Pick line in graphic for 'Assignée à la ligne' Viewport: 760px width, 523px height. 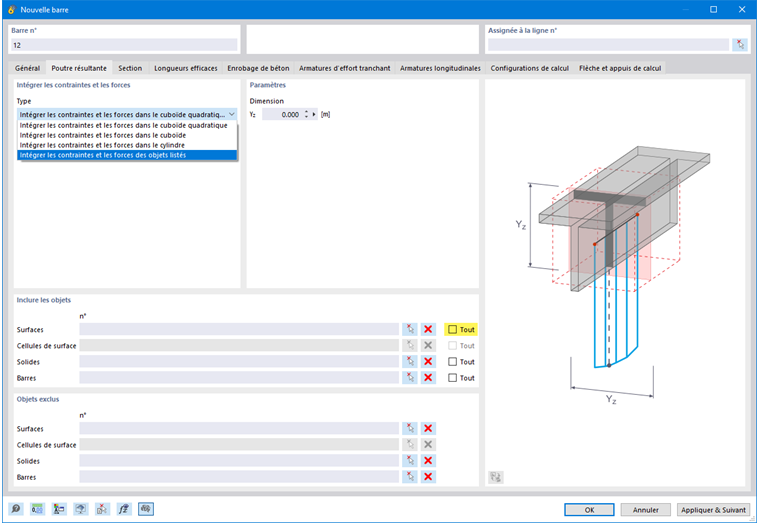[x=740, y=45]
